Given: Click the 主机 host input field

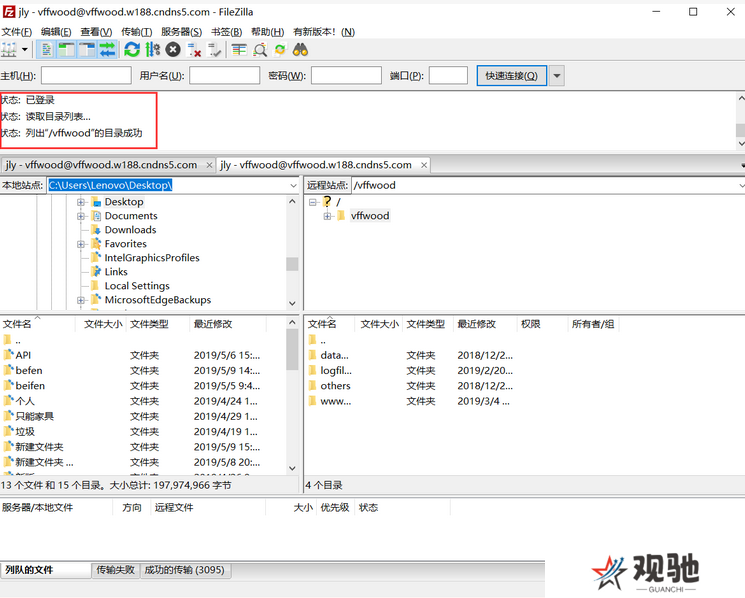Looking at the screenshot, I should point(86,76).
